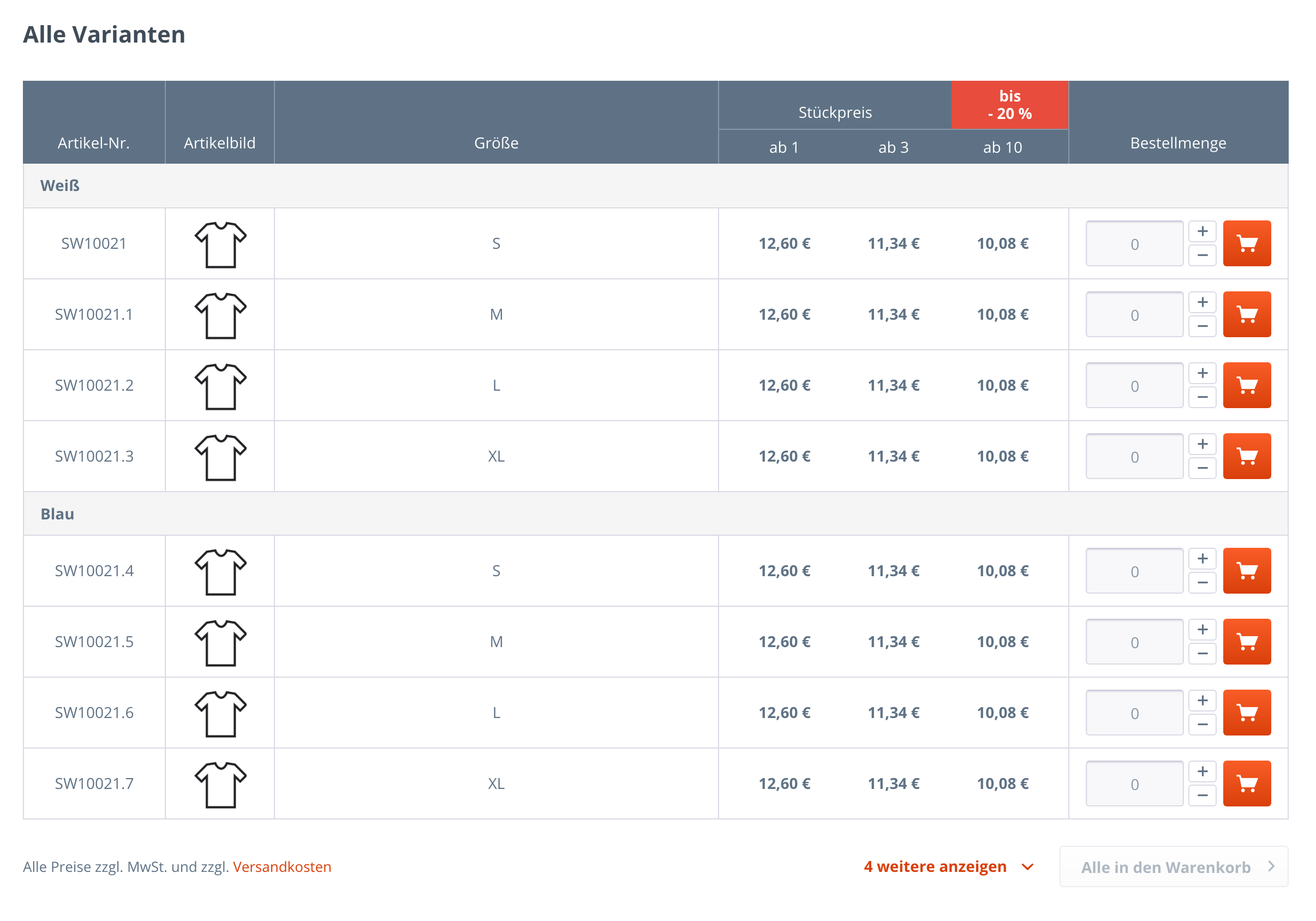Open T-shirt image for SW10021.2
This screenshot has width=1316, height=921.
click(220, 387)
